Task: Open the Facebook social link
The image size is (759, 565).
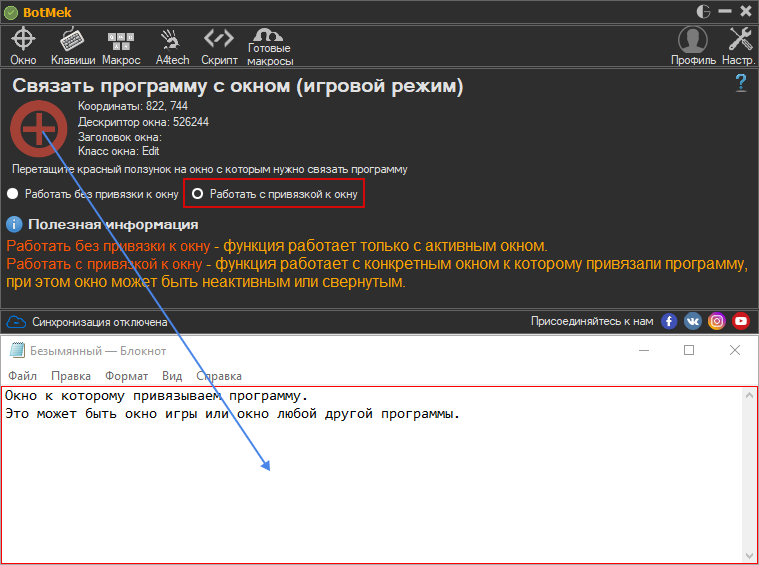Action: [x=669, y=321]
